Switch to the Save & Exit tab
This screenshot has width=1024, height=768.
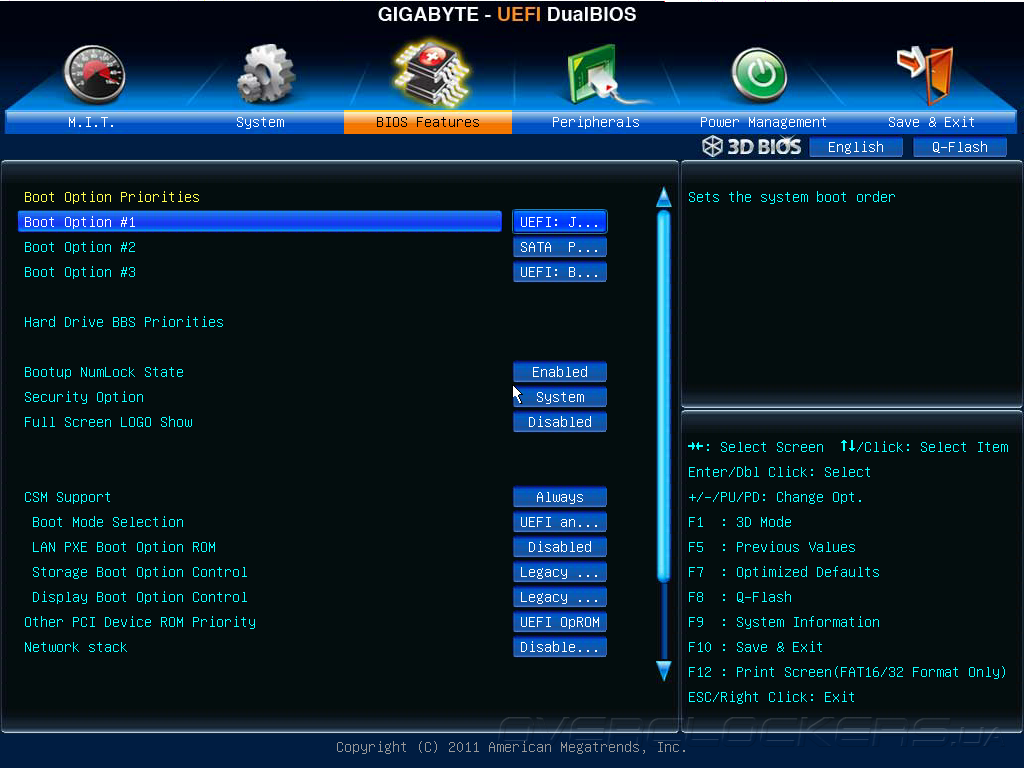click(x=931, y=122)
